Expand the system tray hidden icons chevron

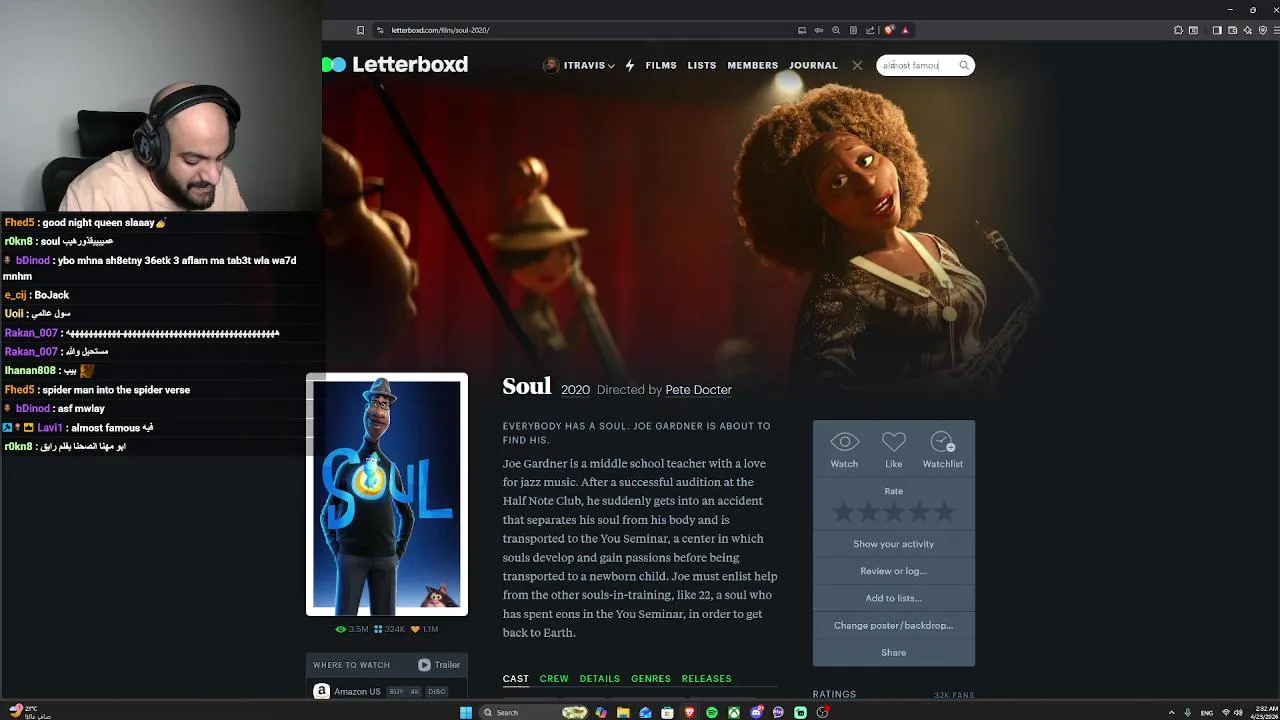(1172, 712)
